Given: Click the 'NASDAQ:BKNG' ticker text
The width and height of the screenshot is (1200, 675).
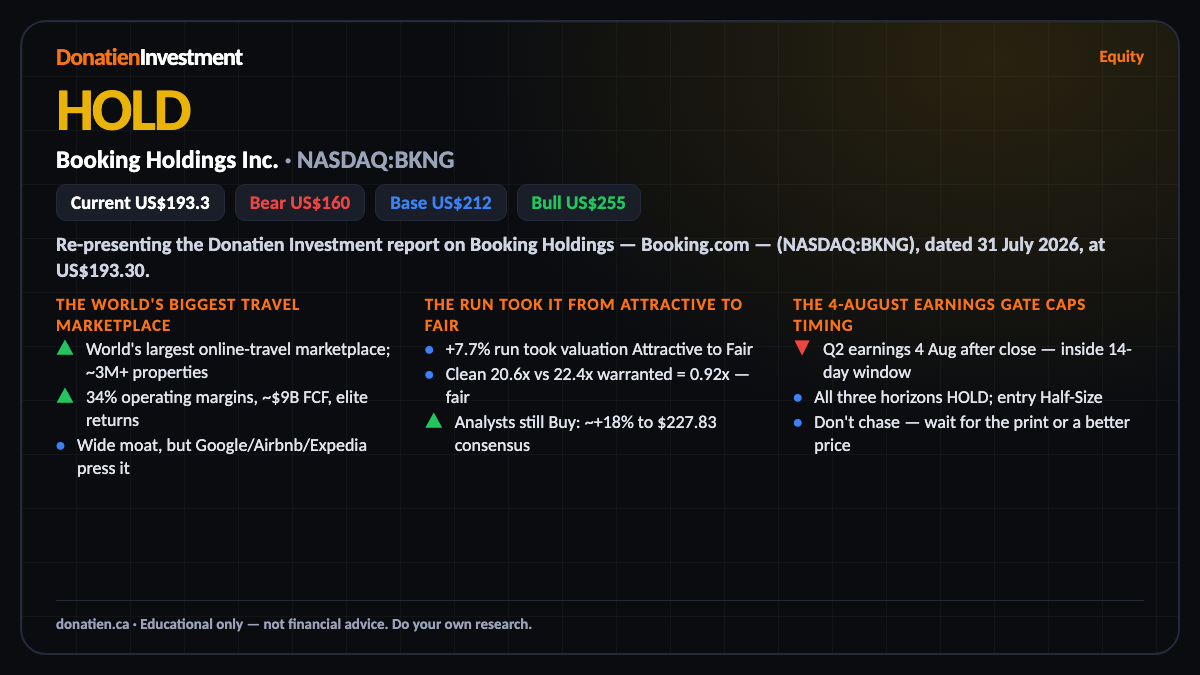Looking at the screenshot, I should (x=376, y=160).
